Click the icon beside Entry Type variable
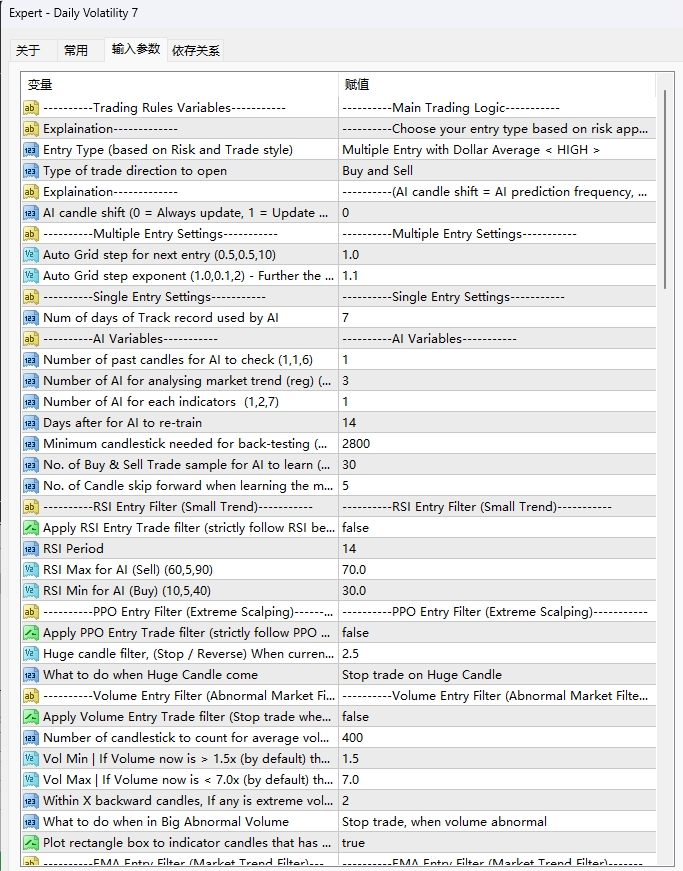683x871 pixels. pos(30,150)
